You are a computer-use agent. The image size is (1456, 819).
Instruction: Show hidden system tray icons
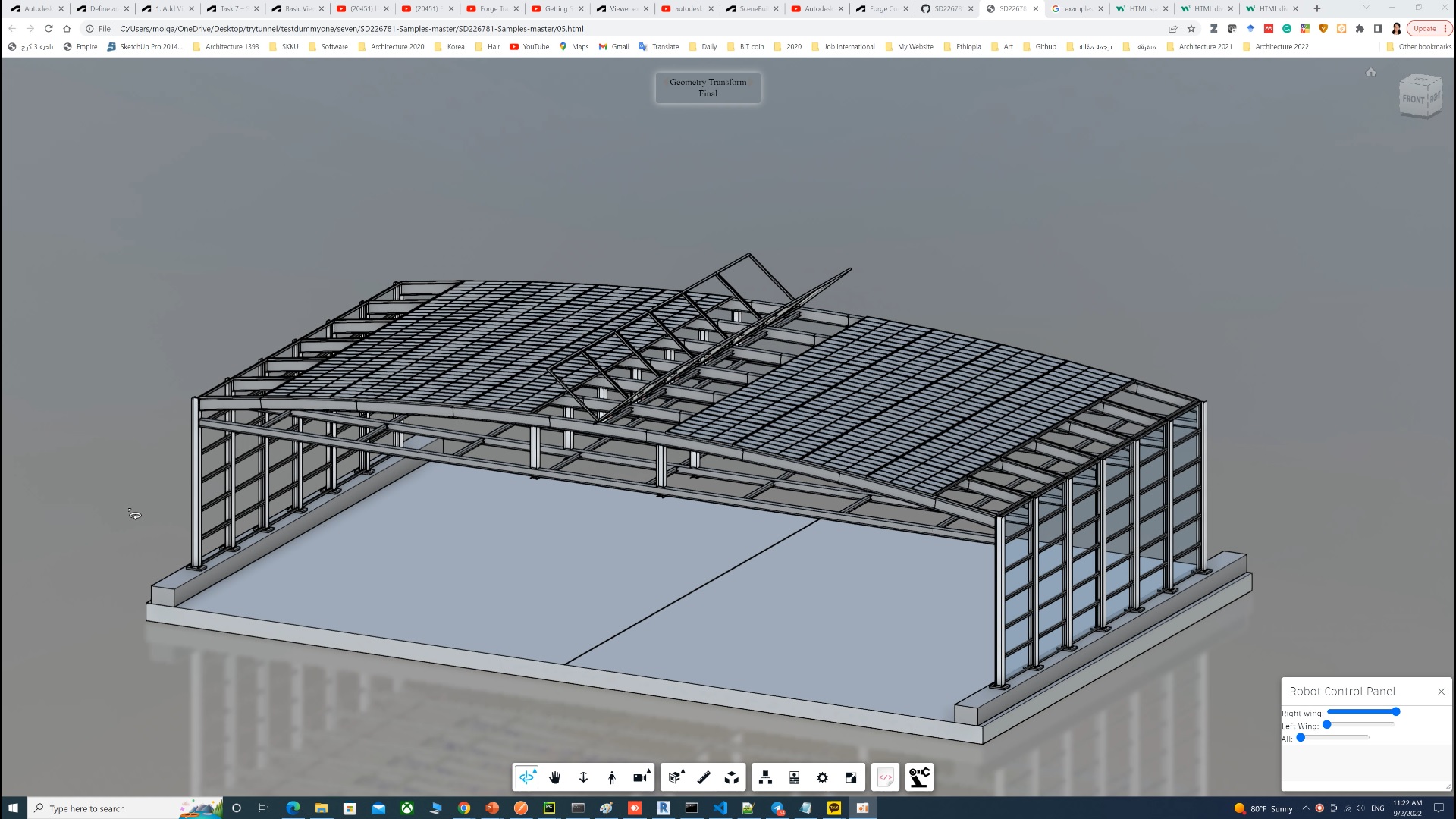coord(1306,808)
